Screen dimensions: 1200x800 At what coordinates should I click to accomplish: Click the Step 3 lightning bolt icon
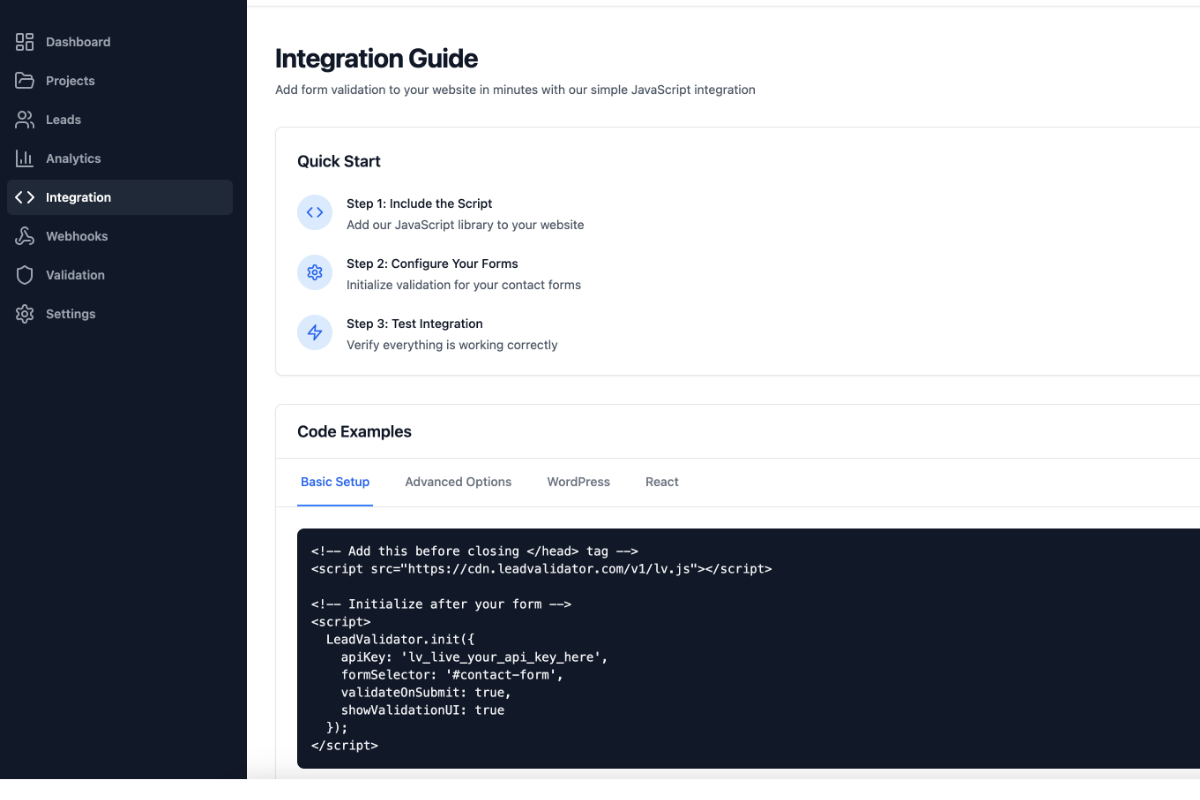tap(315, 333)
